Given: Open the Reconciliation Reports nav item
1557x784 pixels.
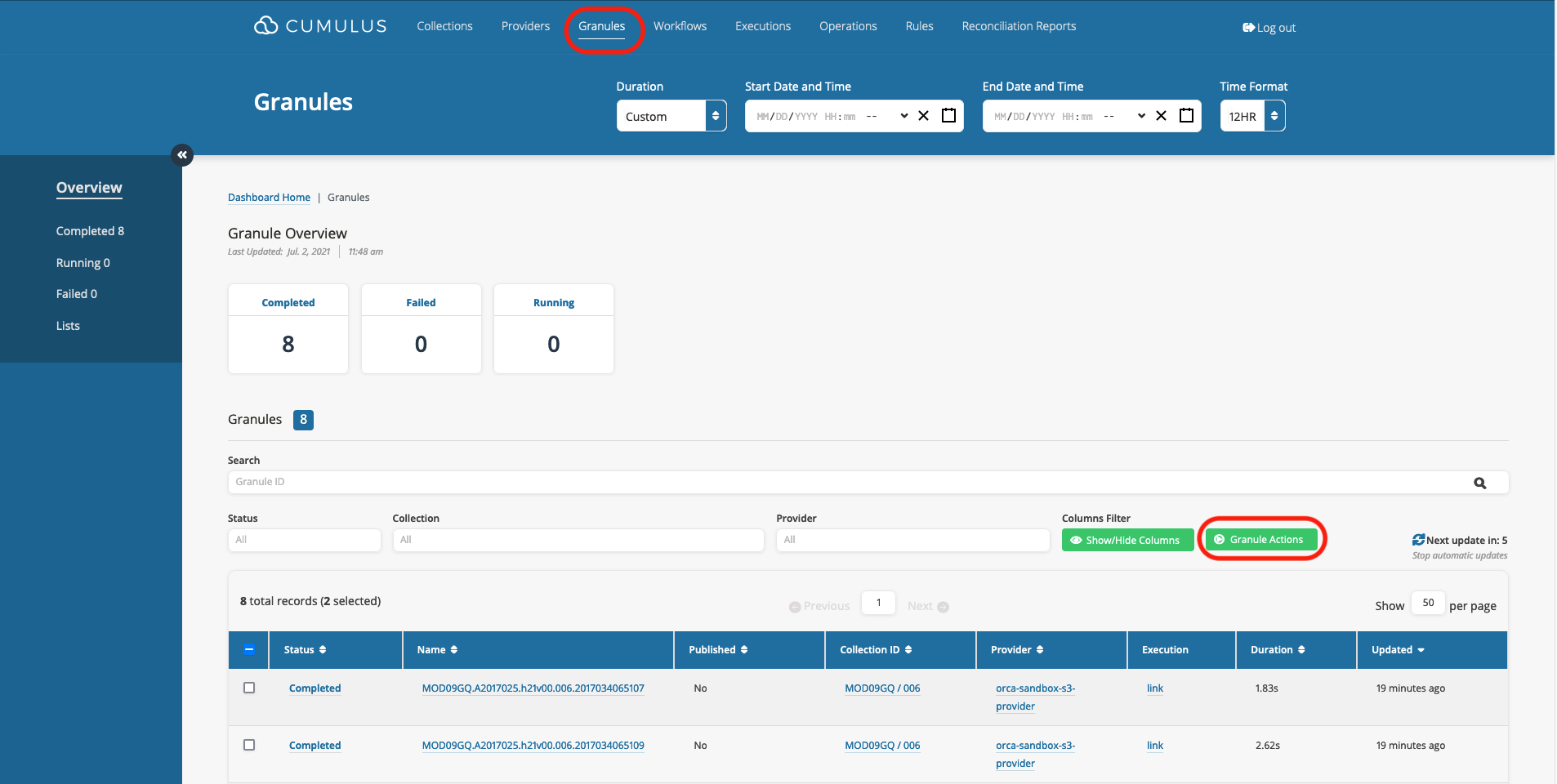Looking at the screenshot, I should [x=1019, y=26].
